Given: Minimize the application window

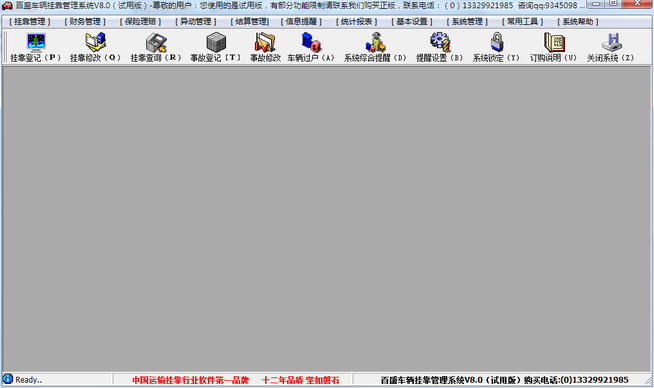Looking at the screenshot, I should pos(595,4).
